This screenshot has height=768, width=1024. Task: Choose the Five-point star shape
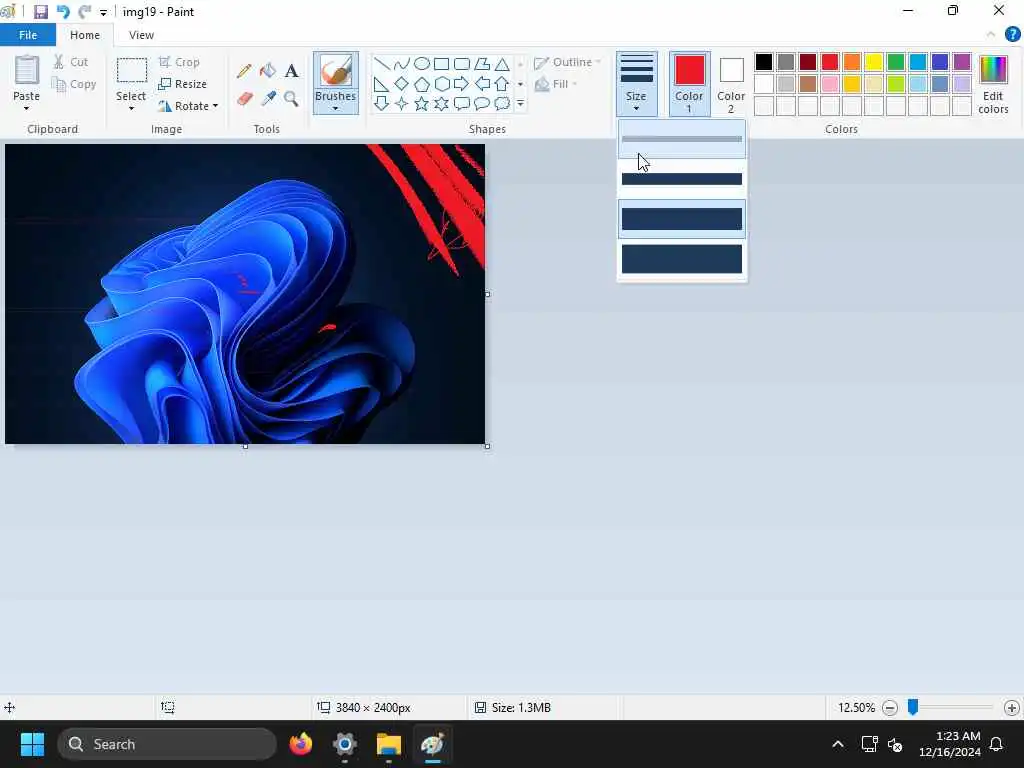click(x=422, y=103)
